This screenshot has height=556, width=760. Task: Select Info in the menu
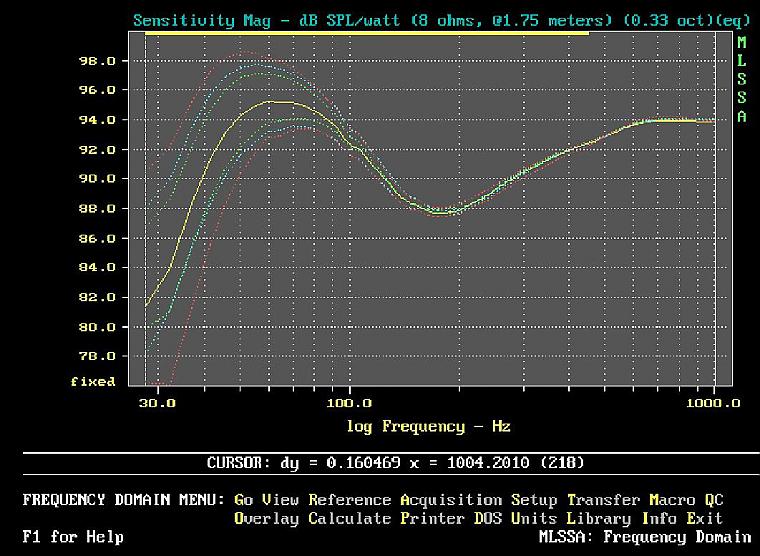(659, 519)
